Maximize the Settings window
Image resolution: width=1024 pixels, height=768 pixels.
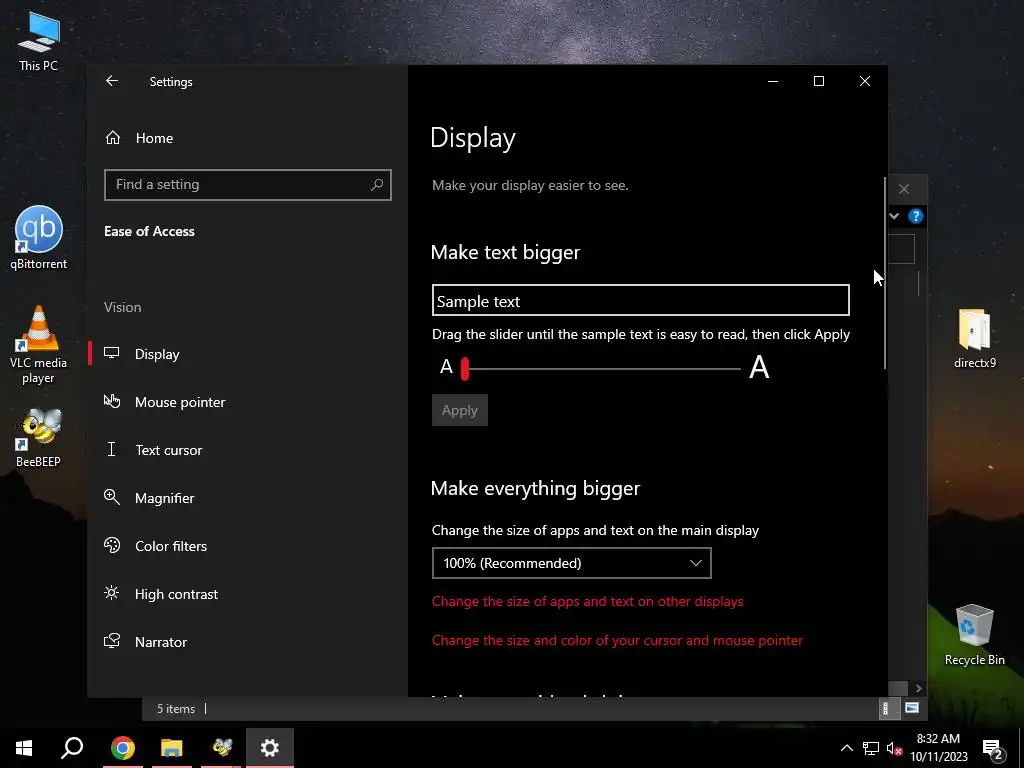click(x=818, y=81)
